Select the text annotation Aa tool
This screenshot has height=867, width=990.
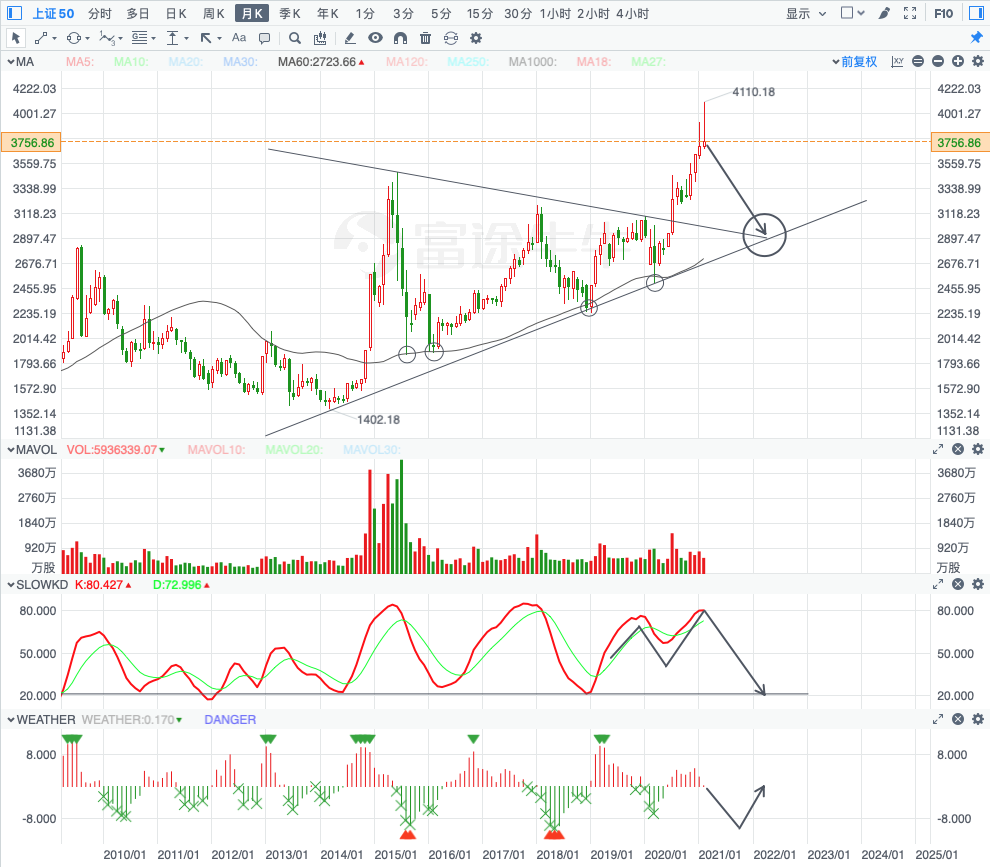(x=239, y=38)
